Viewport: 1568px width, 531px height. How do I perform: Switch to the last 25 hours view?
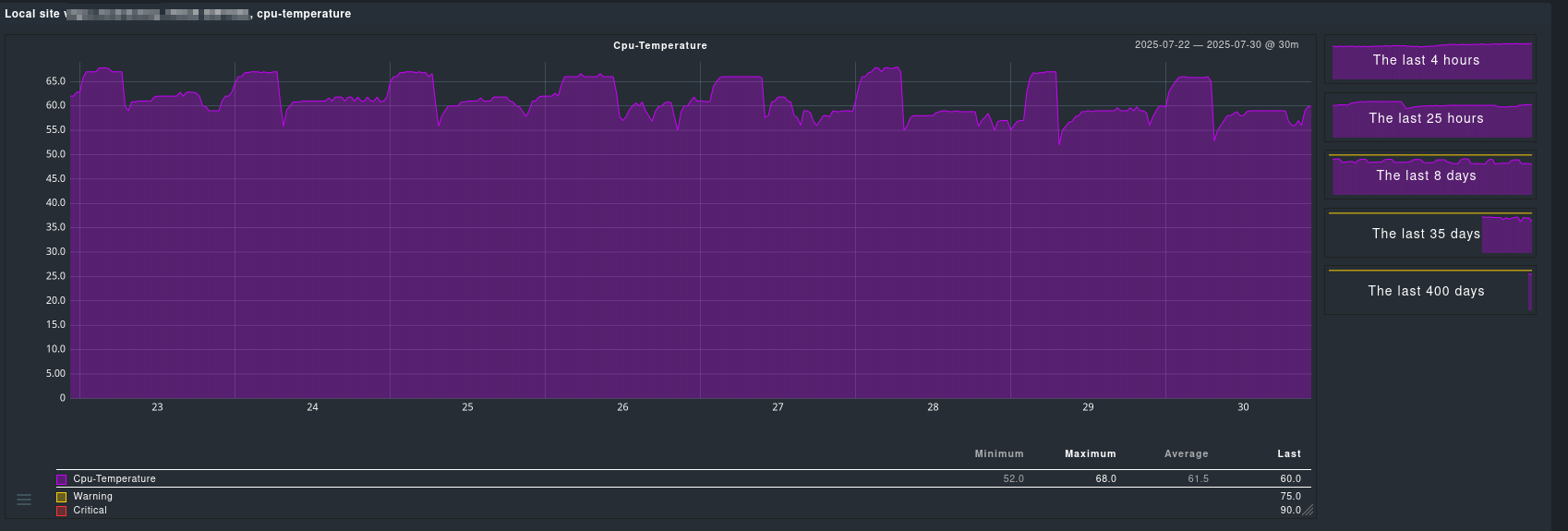[1429, 118]
